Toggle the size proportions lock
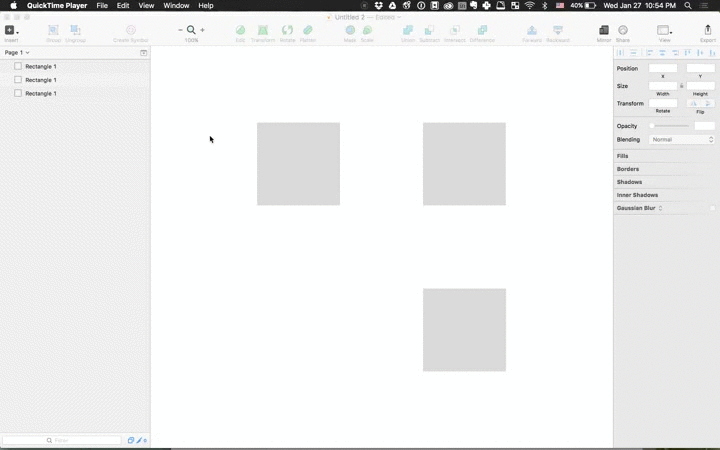This screenshot has width=720, height=450. pos(681,86)
